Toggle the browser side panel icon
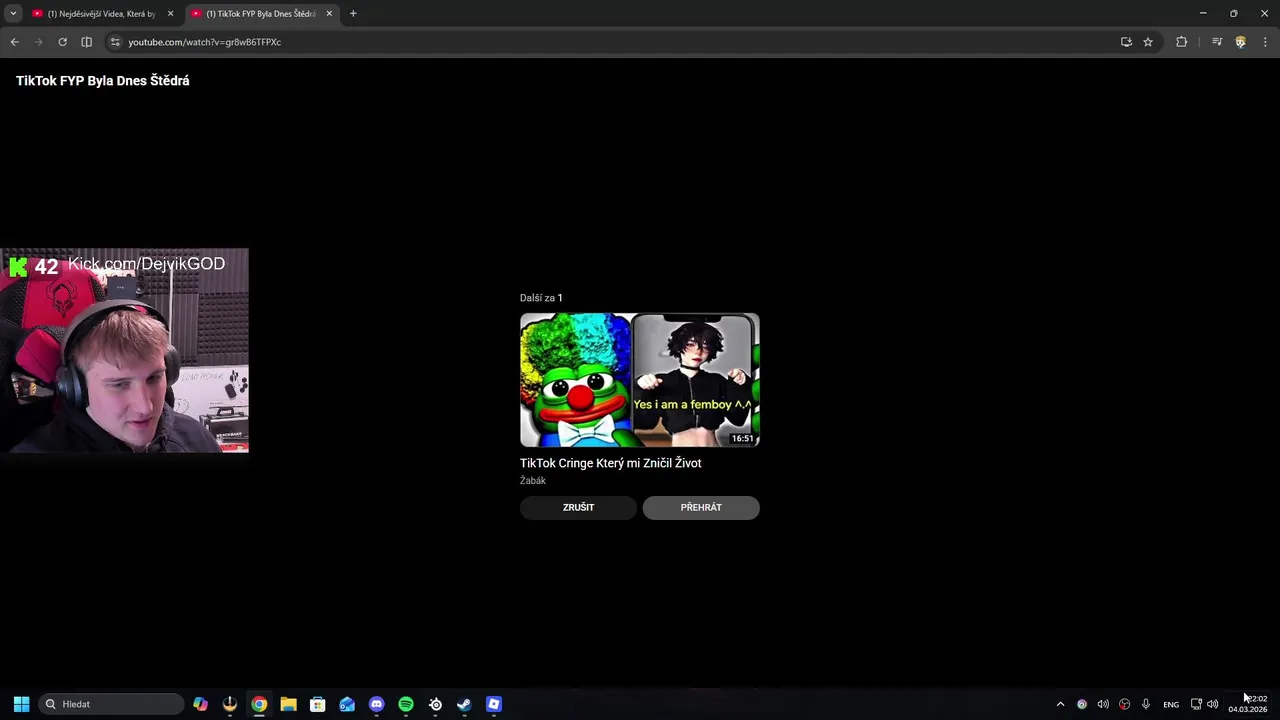 [x=86, y=42]
